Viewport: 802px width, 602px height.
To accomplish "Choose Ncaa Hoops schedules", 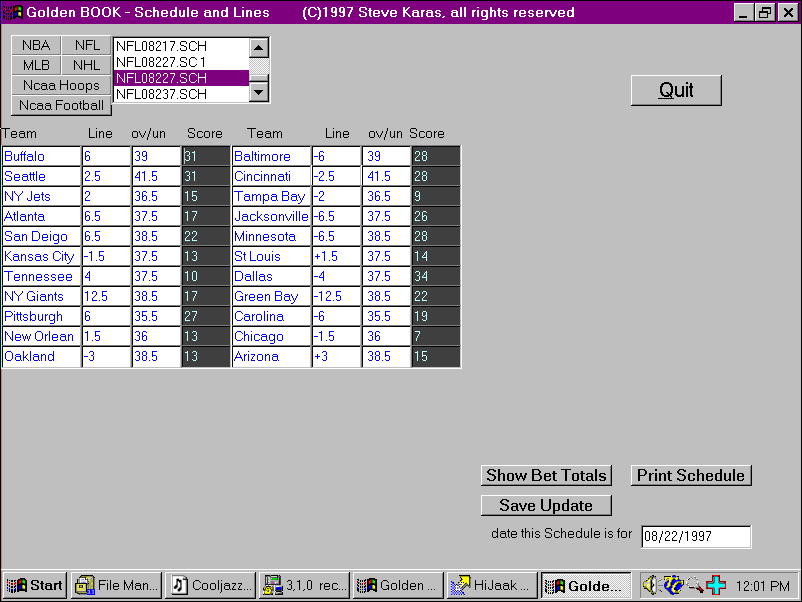I will (x=61, y=85).
